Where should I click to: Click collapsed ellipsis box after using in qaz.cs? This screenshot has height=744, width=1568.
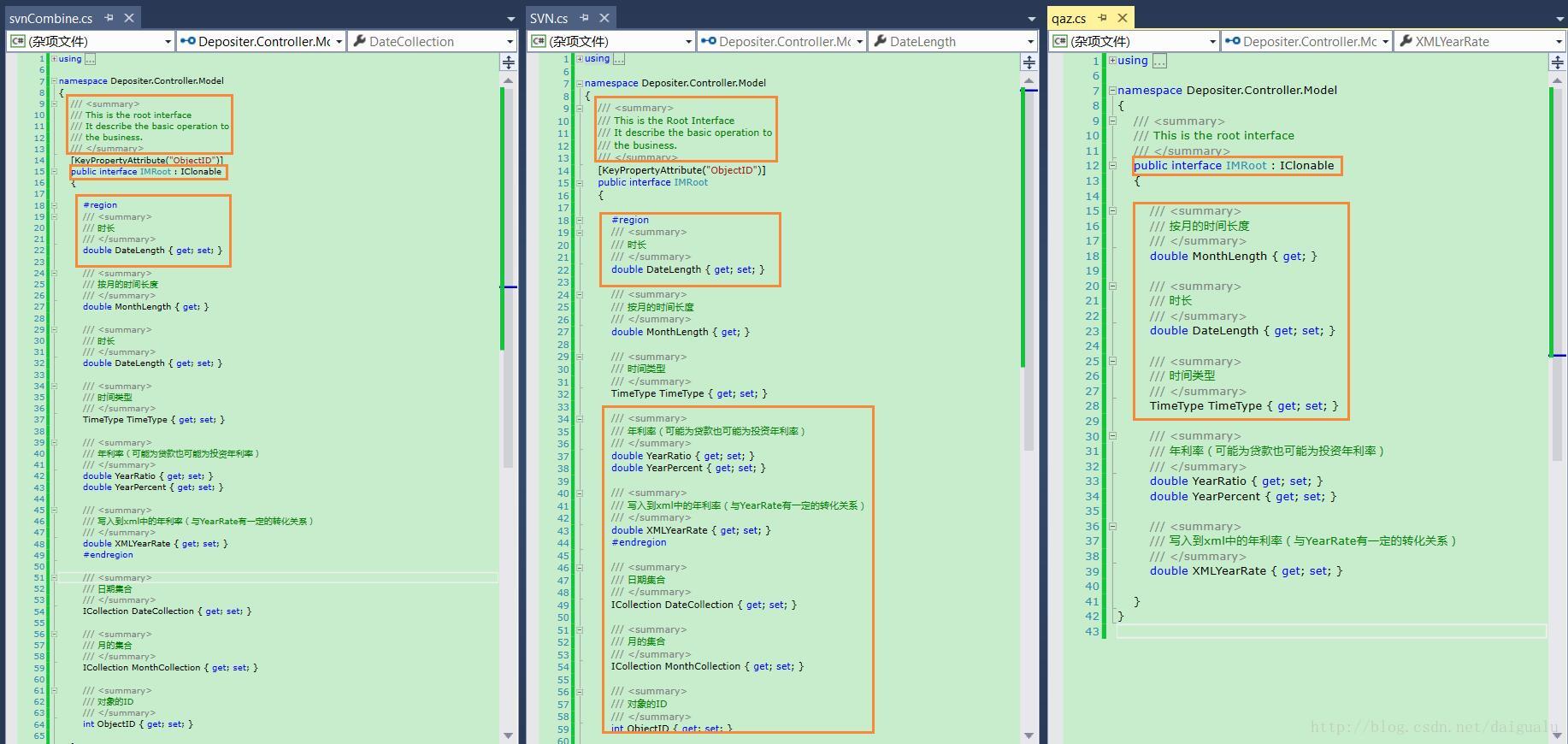(1159, 61)
